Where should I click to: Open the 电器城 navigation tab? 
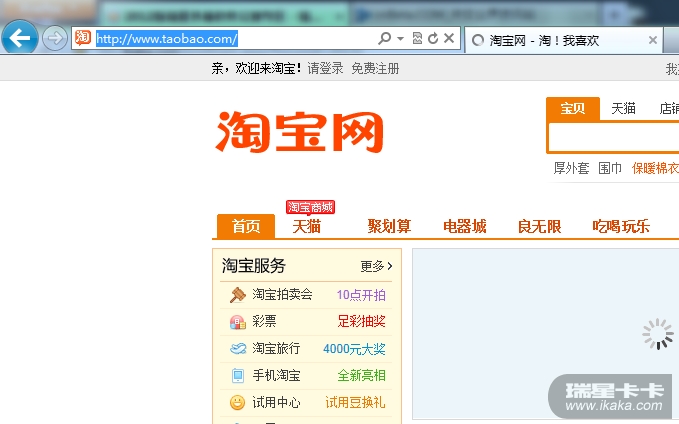(465, 226)
